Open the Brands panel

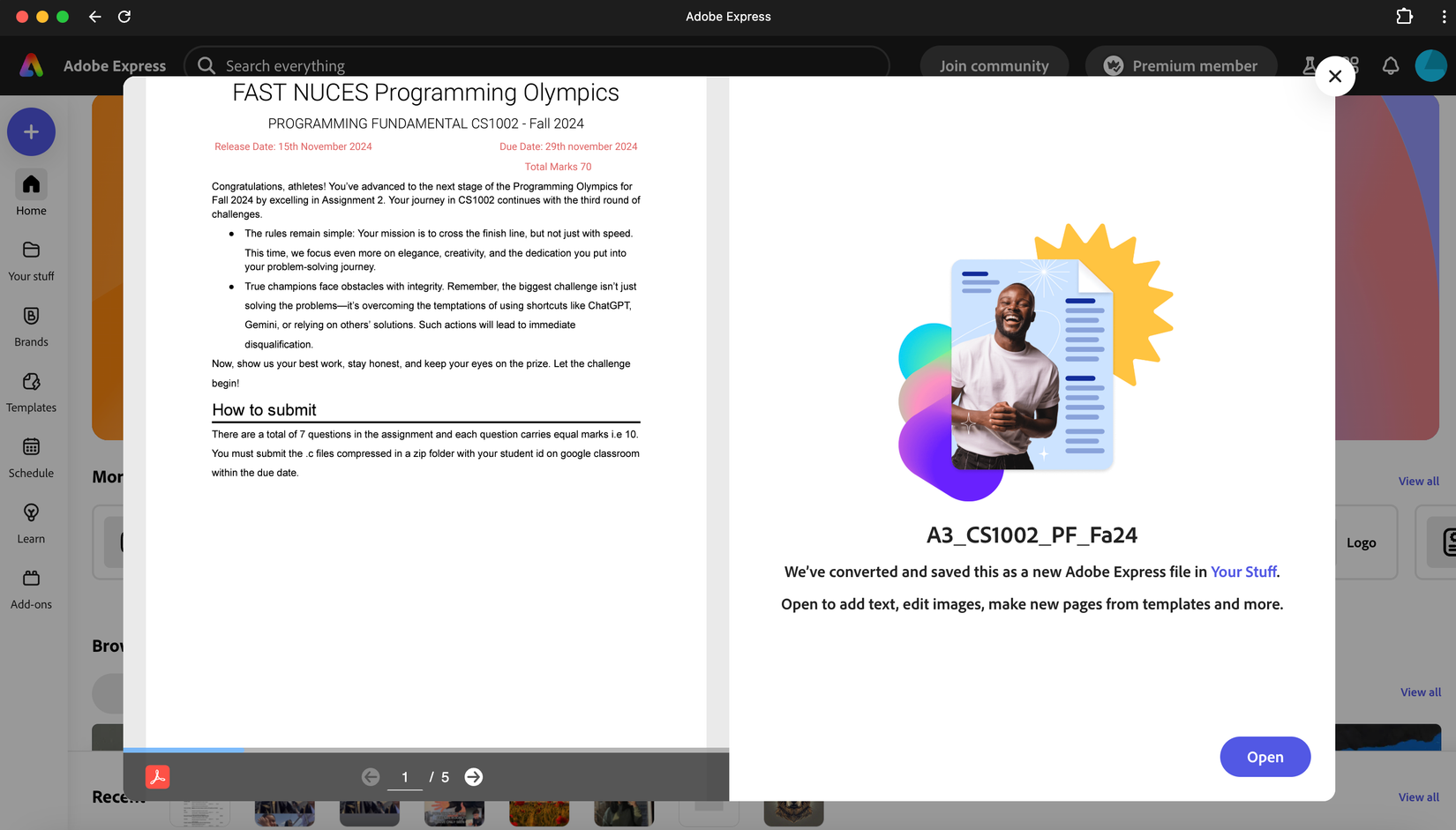31,325
